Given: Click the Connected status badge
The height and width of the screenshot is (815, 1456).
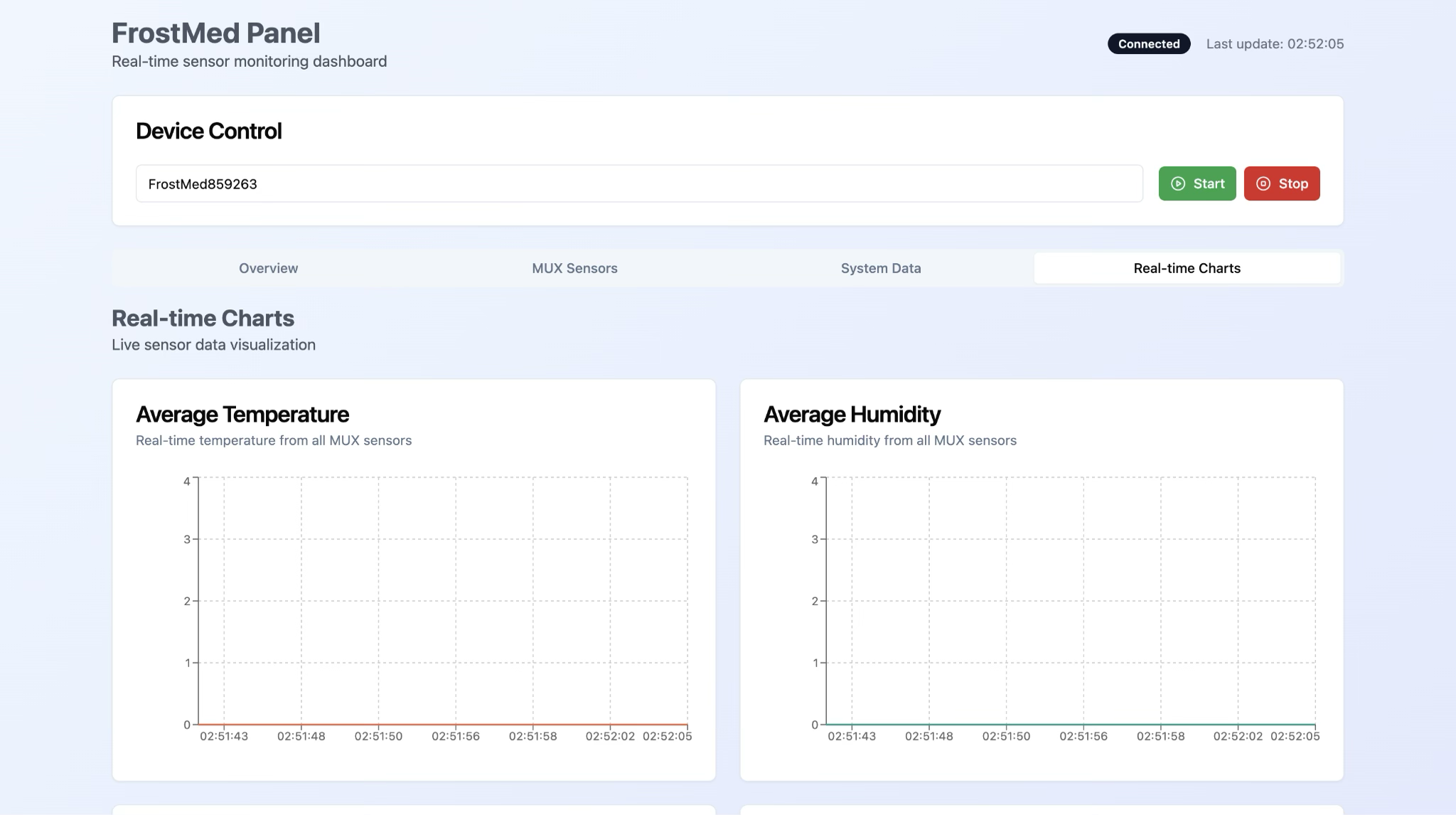Looking at the screenshot, I should click(1148, 44).
